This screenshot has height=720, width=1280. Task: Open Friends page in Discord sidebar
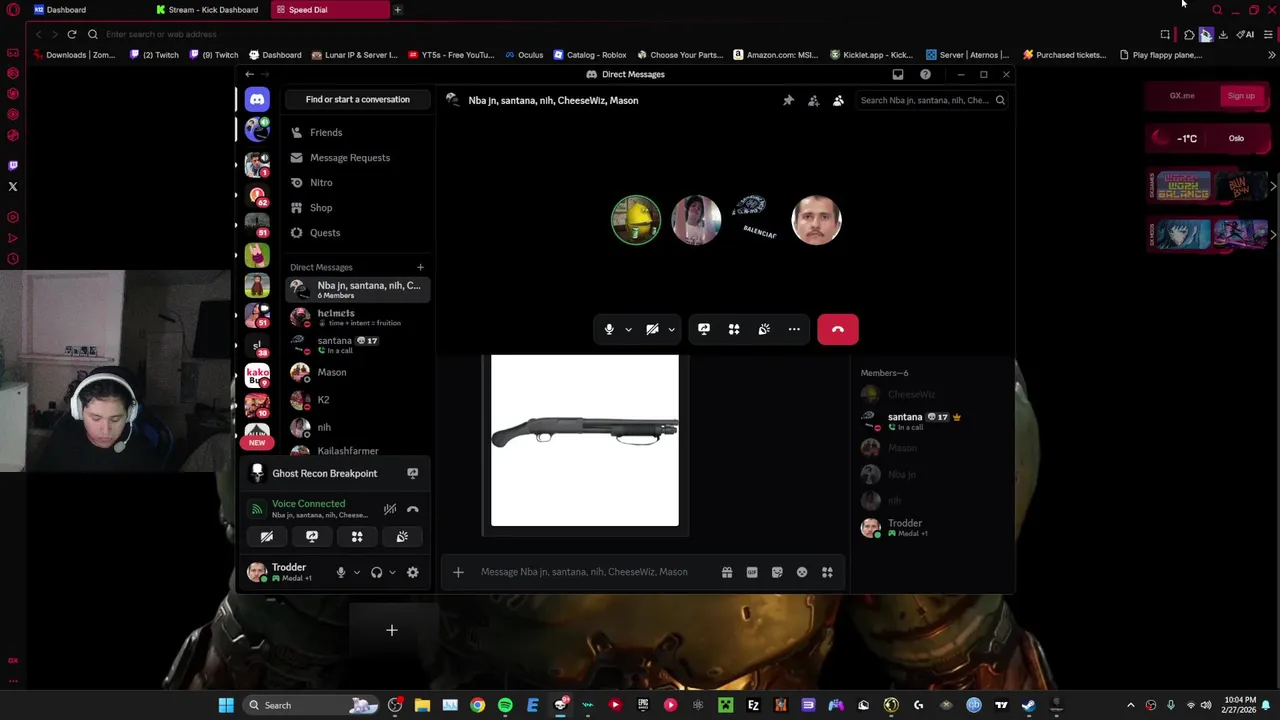357,132
